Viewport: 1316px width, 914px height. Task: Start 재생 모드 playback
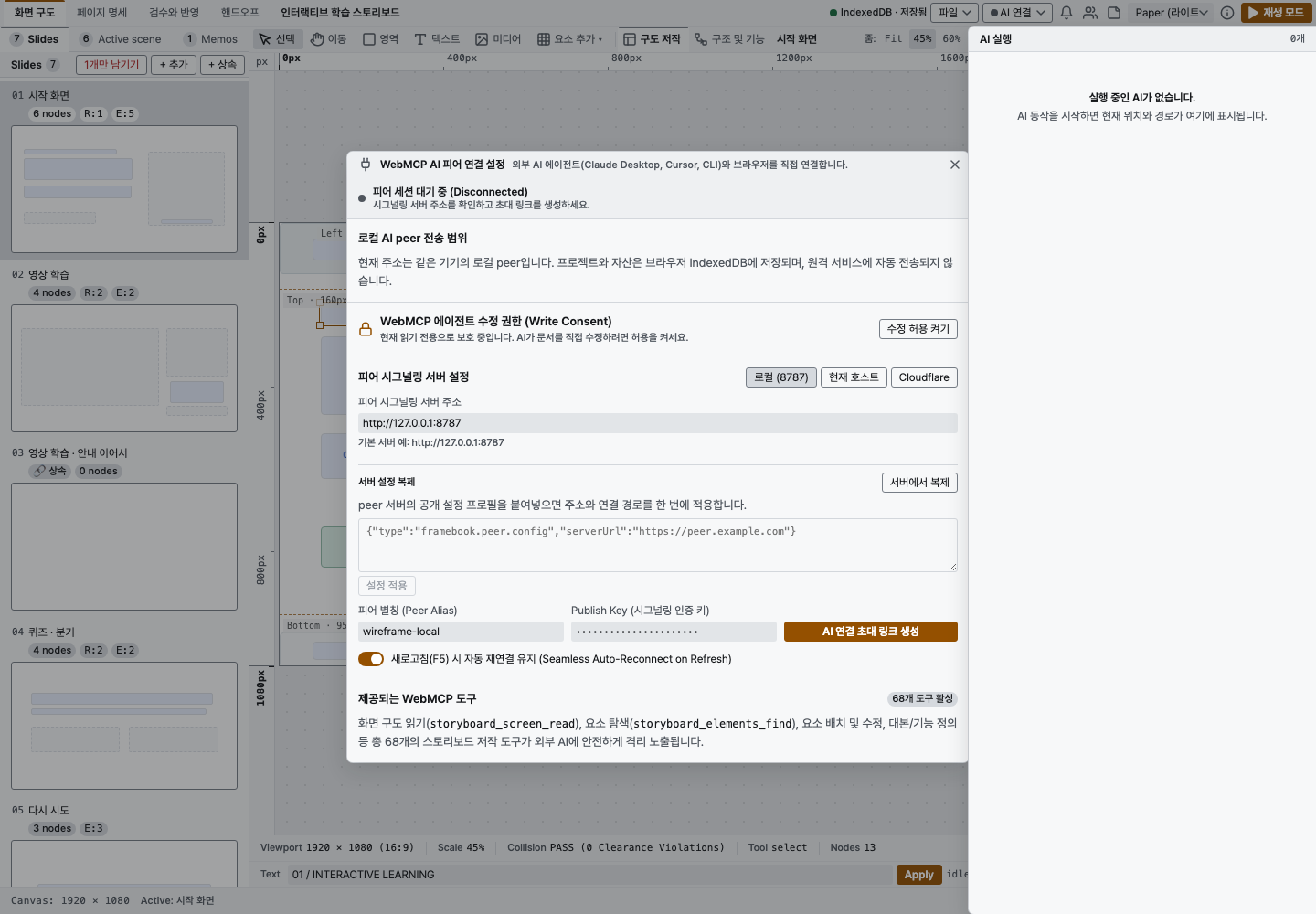pyautogui.click(x=1277, y=13)
